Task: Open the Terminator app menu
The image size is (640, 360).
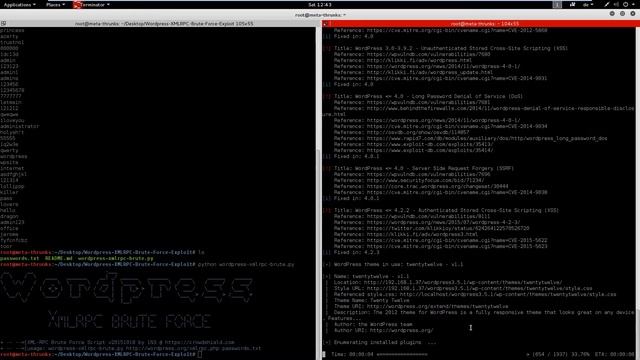Action: (x=95, y=4)
